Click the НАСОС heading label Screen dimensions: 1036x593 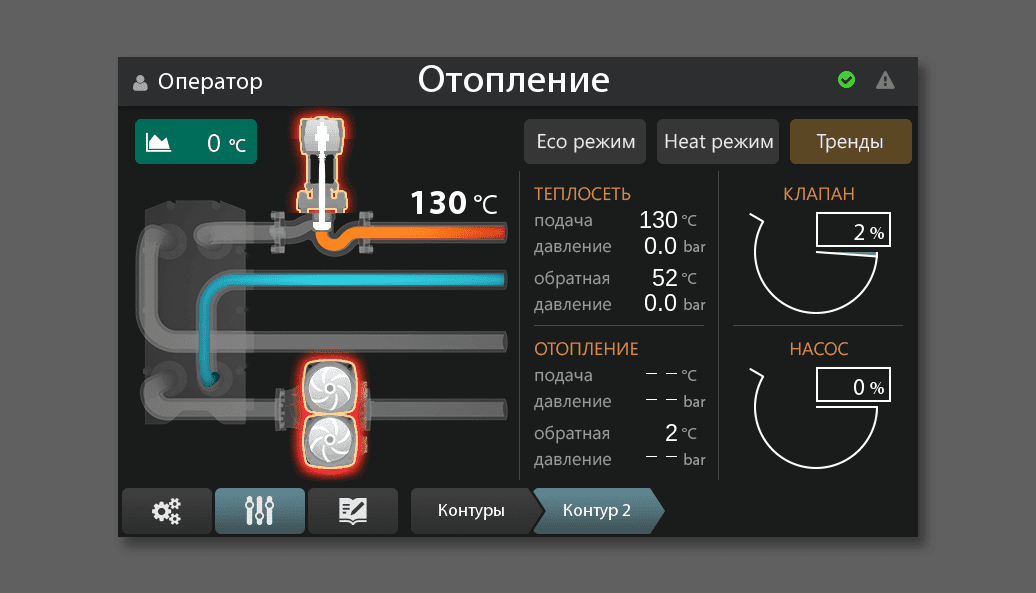[x=819, y=349]
